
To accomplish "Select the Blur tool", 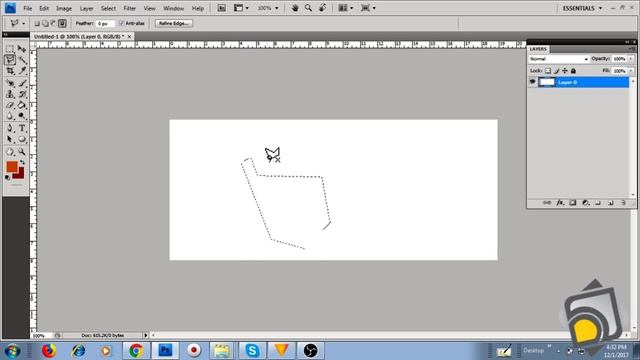I will coord(10,116).
